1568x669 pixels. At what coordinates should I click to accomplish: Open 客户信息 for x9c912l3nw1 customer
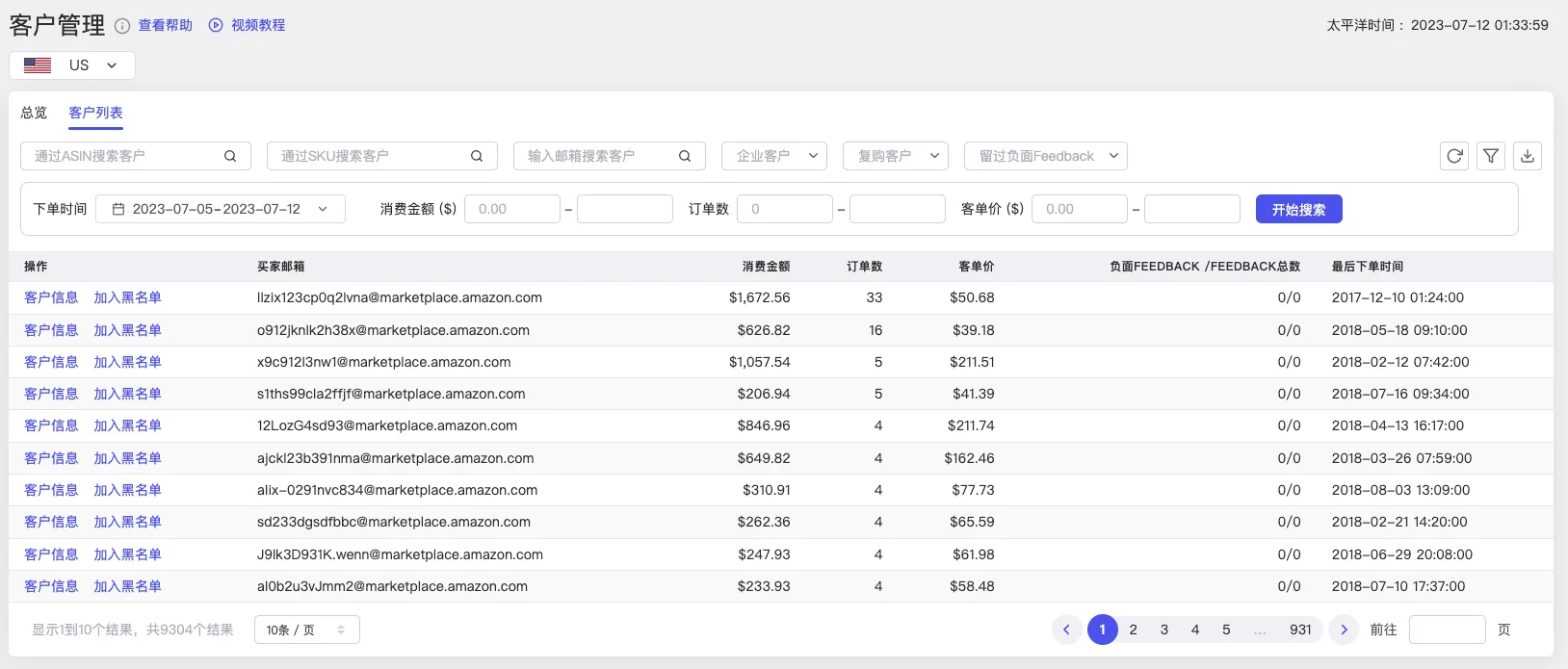51,362
